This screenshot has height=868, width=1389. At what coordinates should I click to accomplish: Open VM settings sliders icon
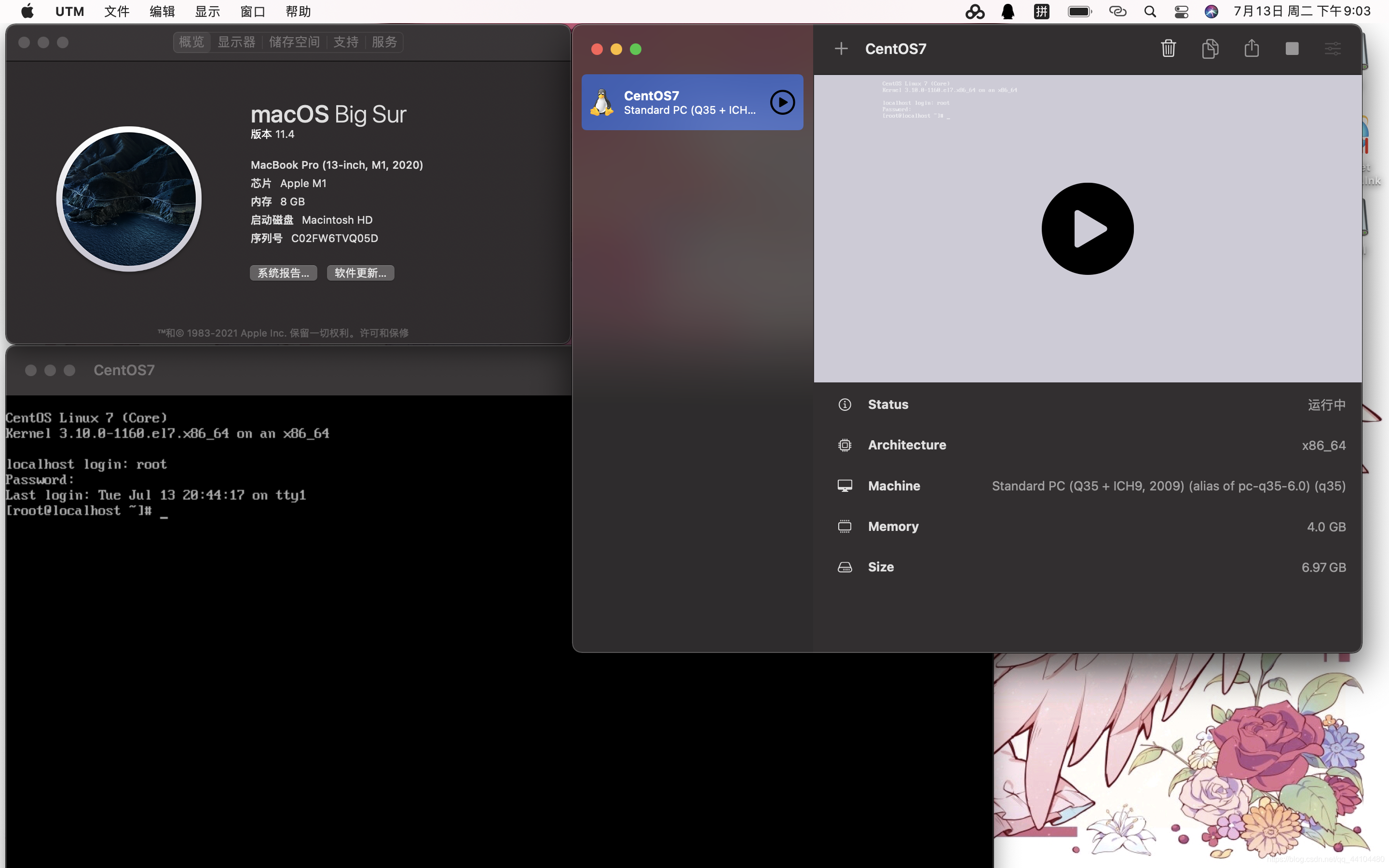1332,49
